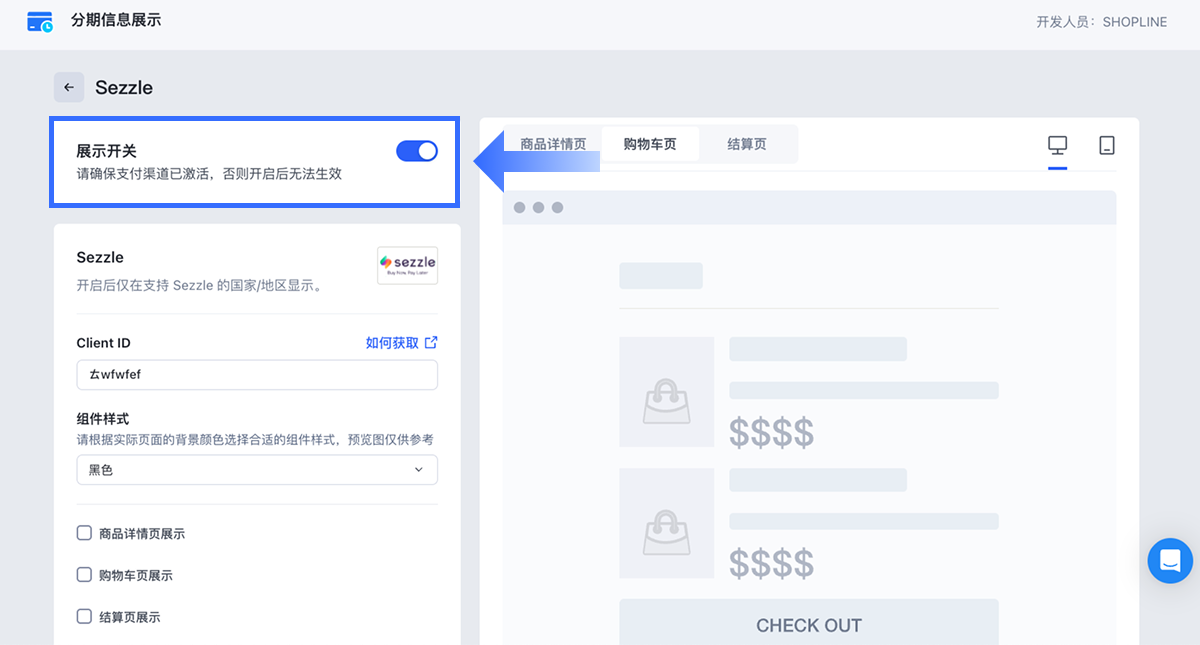Image resolution: width=1200 pixels, height=645 pixels.
Task: Open the 结算页 preview tab
Action: pos(747,144)
